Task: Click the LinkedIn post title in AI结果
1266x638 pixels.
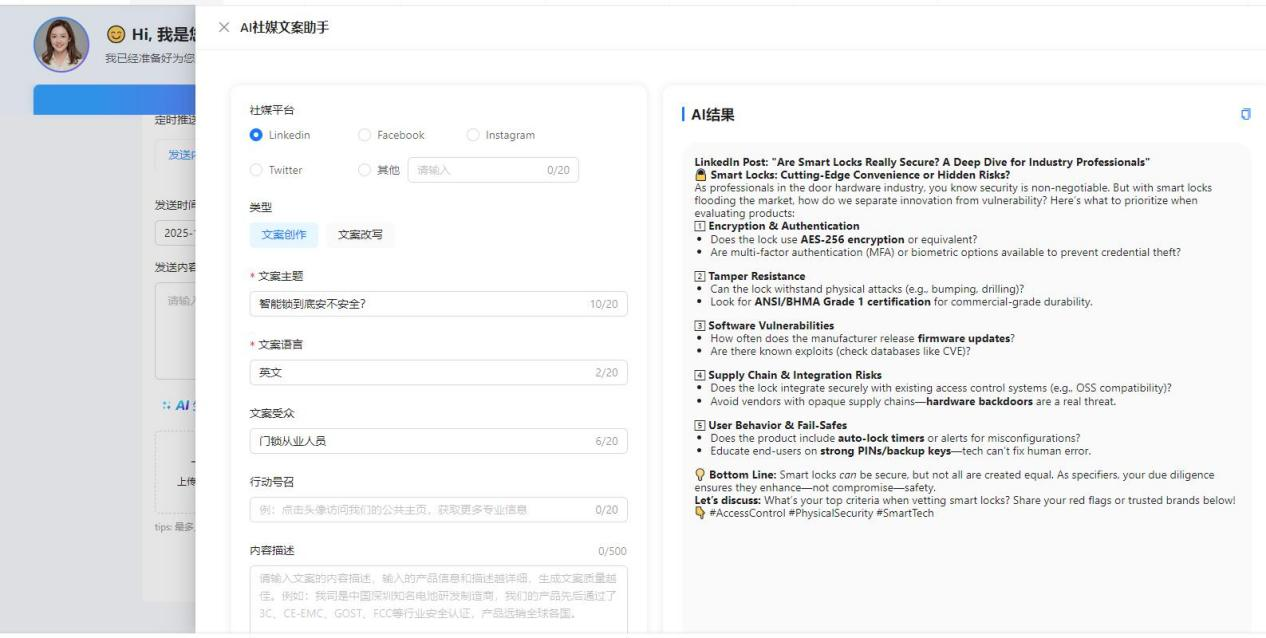Action: (x=922, y=162)
